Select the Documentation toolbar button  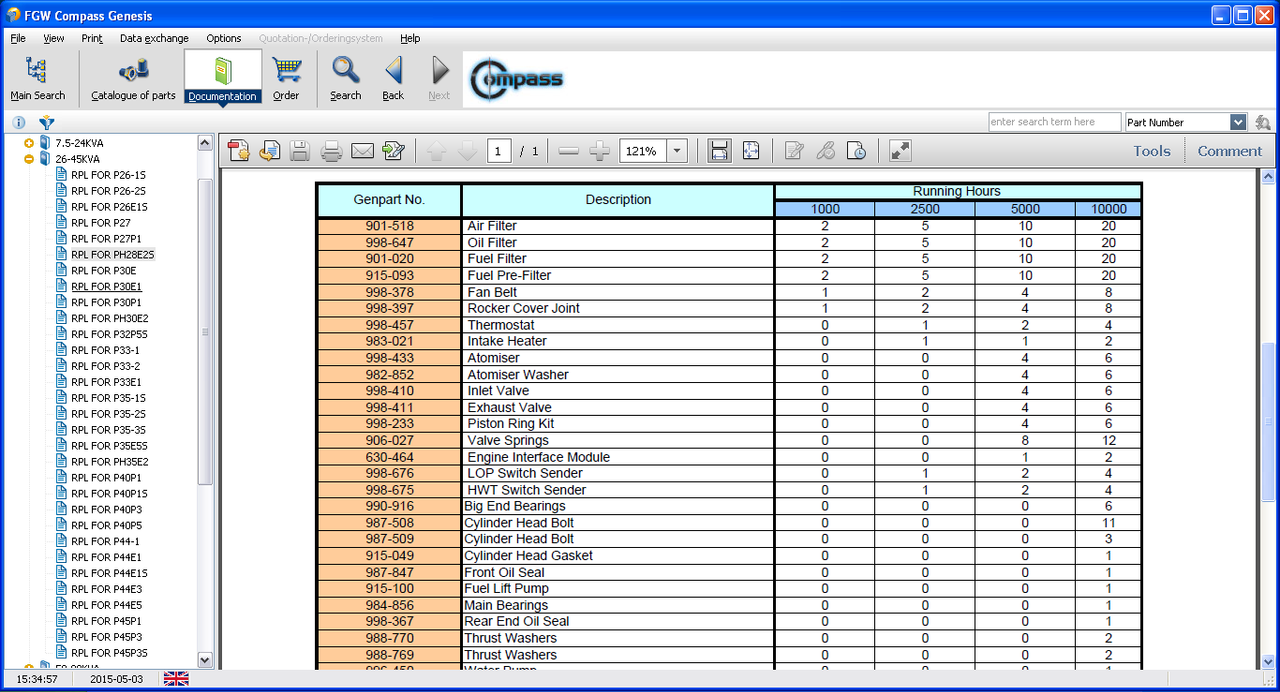click(x=222, y=78)
